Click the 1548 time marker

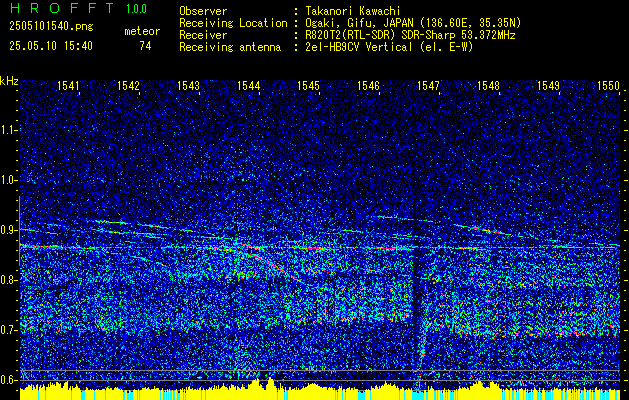click(x=489, y=85)
